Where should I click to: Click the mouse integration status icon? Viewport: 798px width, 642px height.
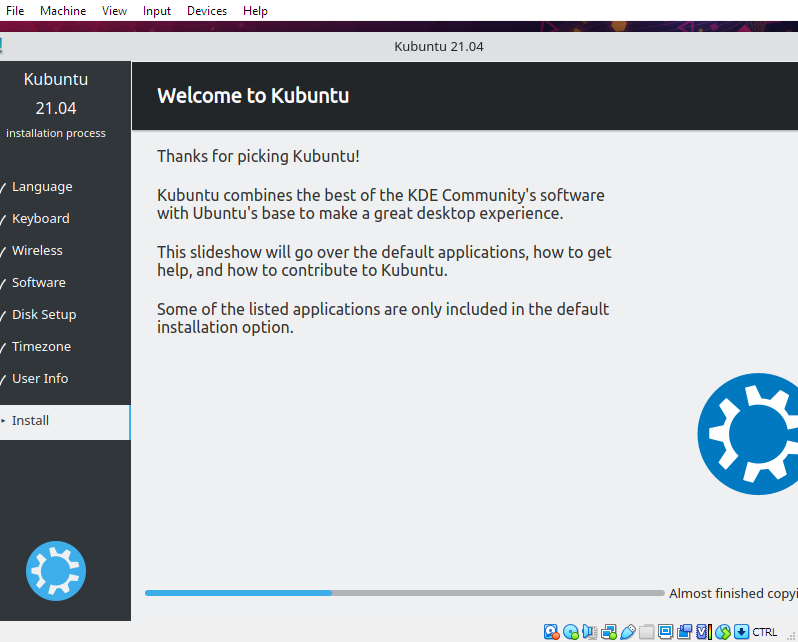click(x=723, y=632)
